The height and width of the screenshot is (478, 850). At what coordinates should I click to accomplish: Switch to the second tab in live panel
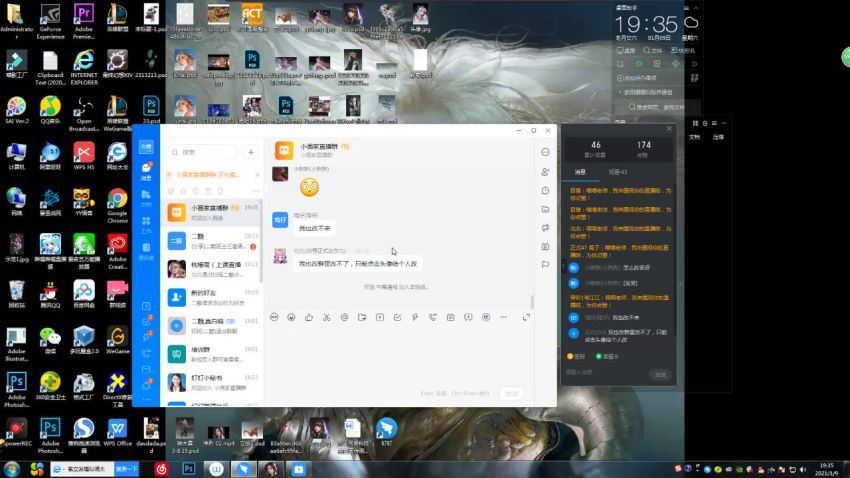click(617, 172)
